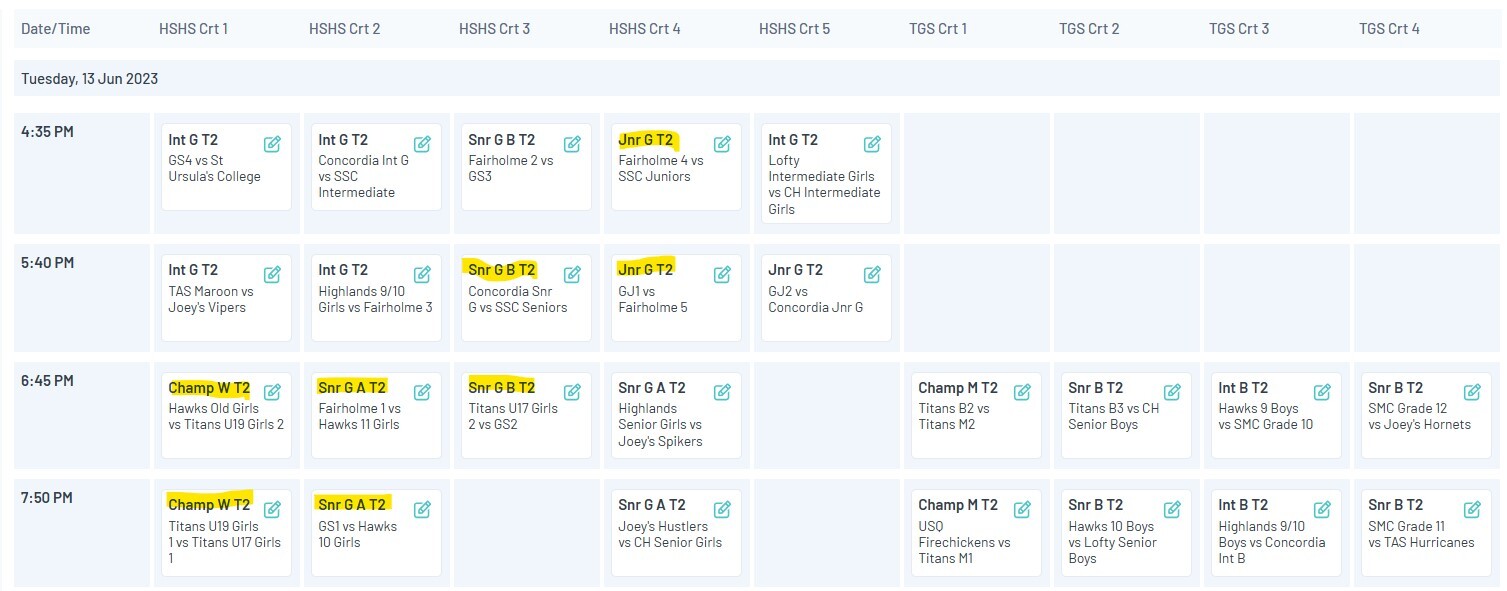Click the 5:40 PM time slot label
The height and width of the screenshot is (591, 1507).
click(x=48, y=263)
